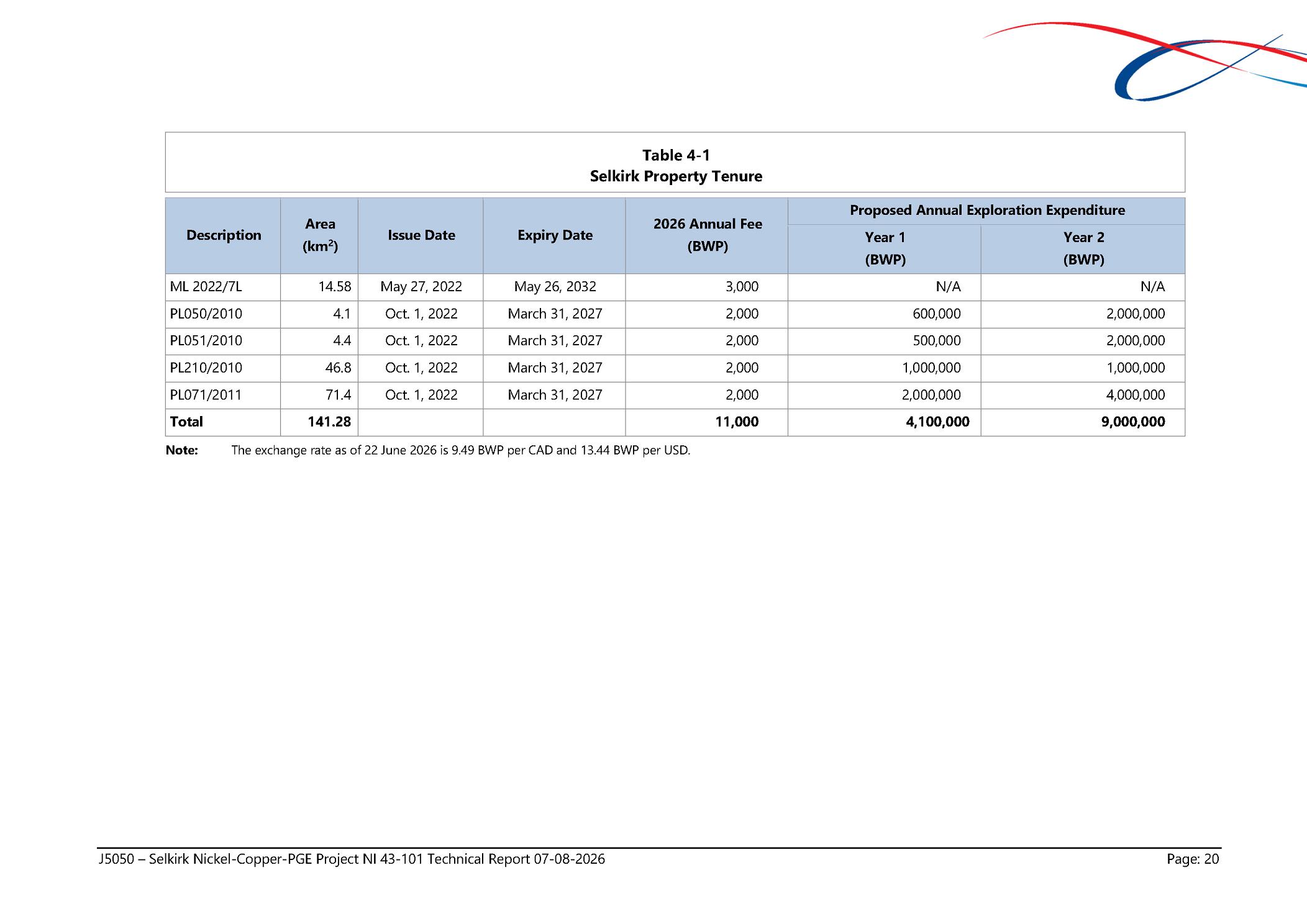Click the Year 2 (BWP) subheader
The height and width of the screenshot is (924, 1307).
point(1083,248)
